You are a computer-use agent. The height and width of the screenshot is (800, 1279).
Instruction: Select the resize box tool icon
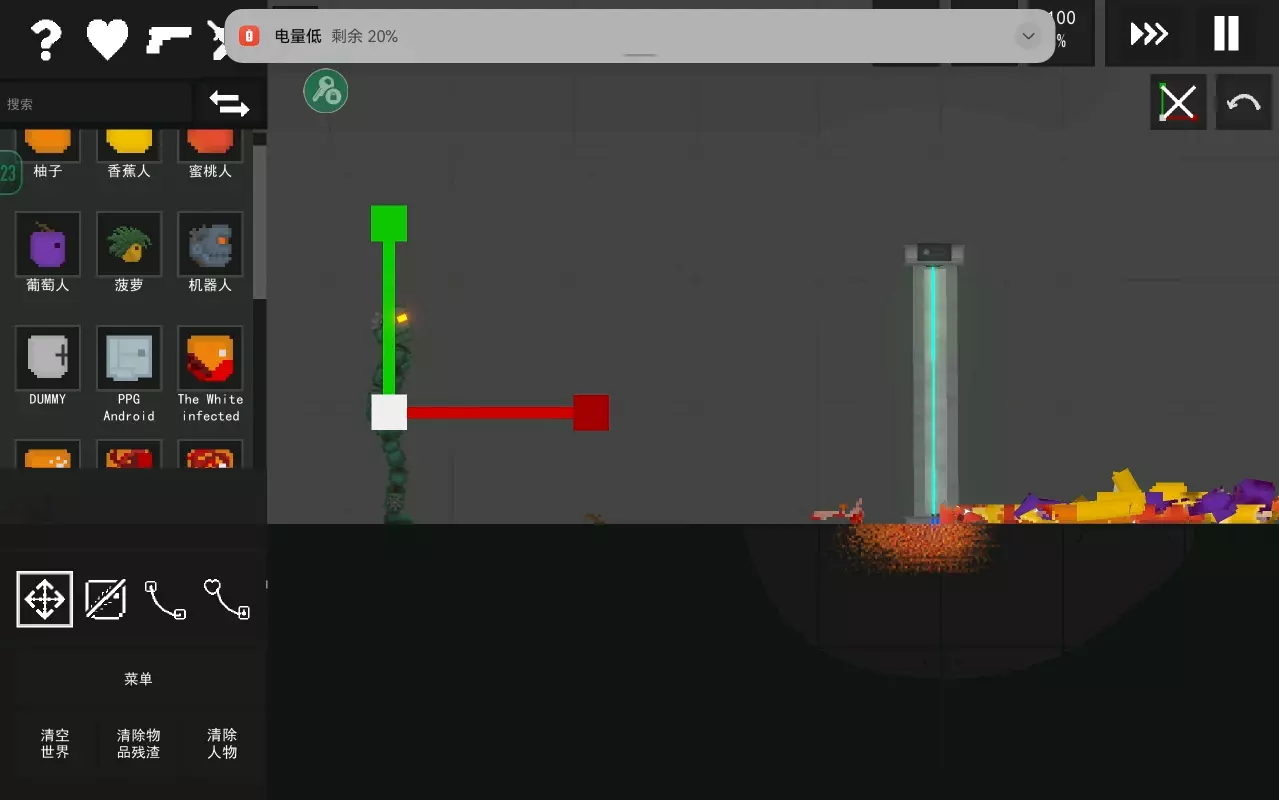pyautogui.click(x=105, y=599)
